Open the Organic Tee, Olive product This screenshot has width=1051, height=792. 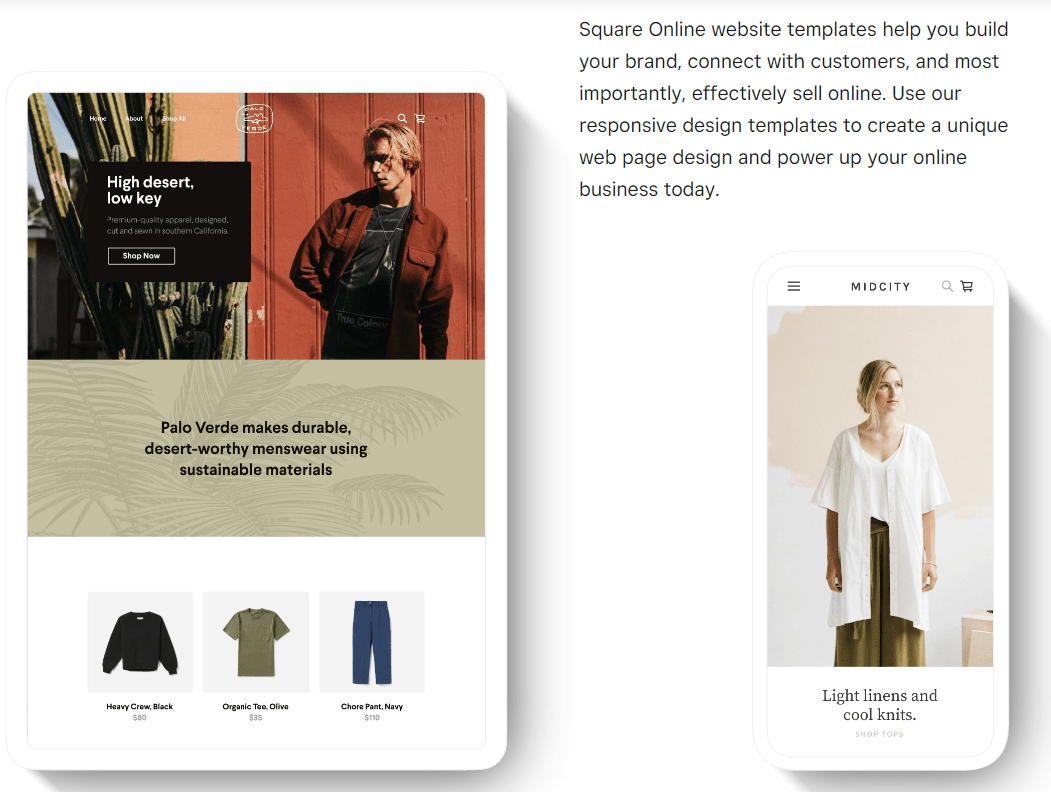tap(256, 641)
